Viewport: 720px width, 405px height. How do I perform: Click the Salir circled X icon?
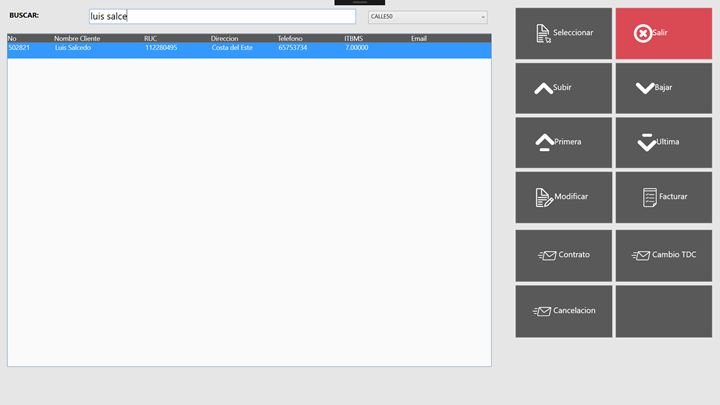point(643,33)
